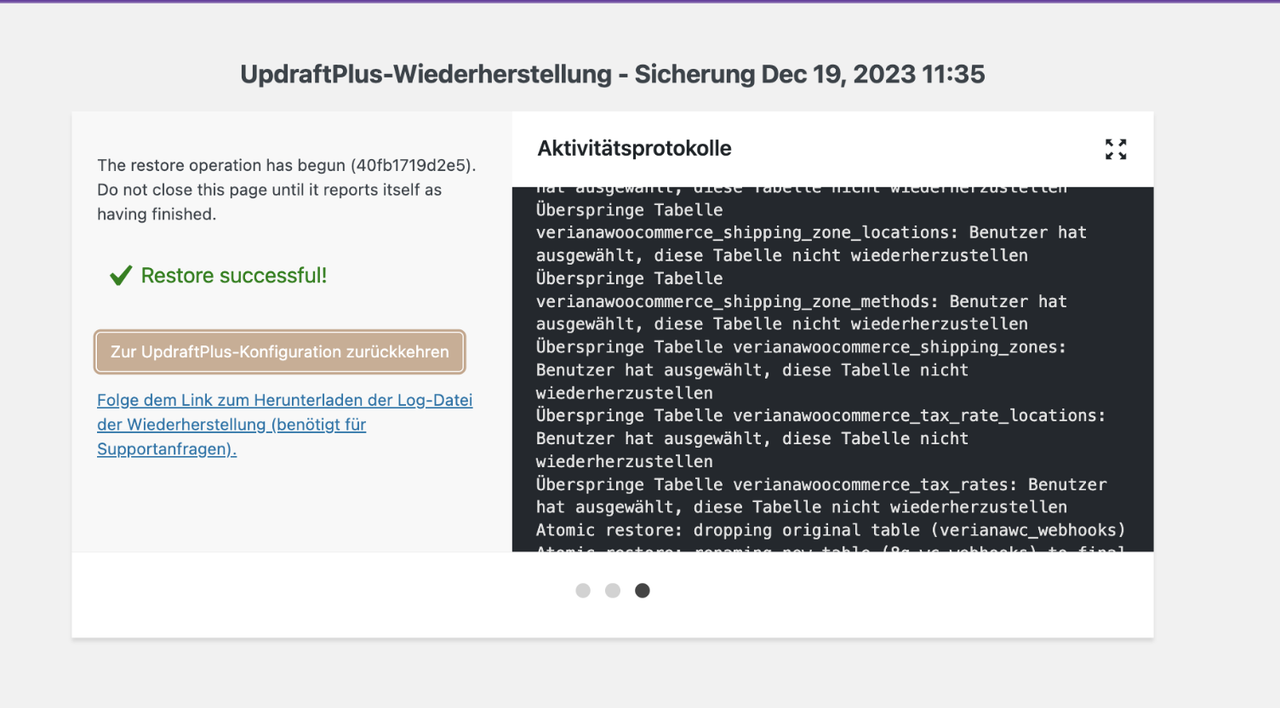Click 'Atomic restore: dropping original table' line

(x=831, y=530)
